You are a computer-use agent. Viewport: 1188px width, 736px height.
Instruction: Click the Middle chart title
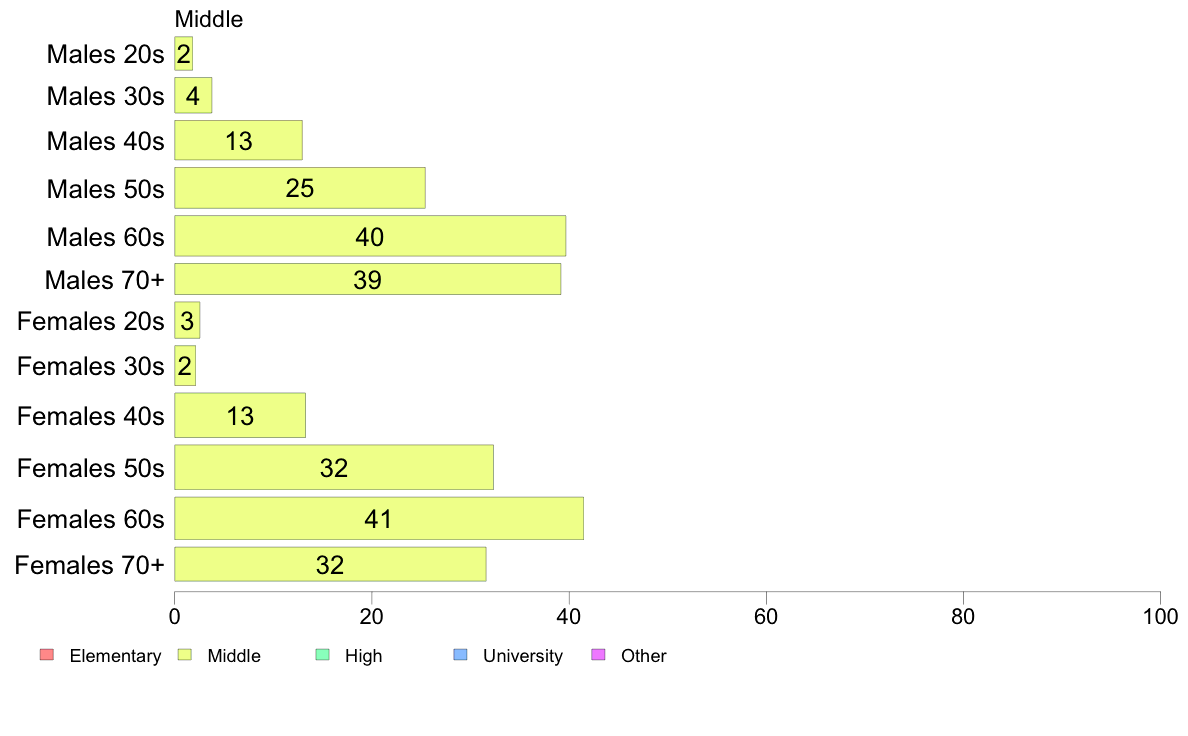(x=209, y=19)
